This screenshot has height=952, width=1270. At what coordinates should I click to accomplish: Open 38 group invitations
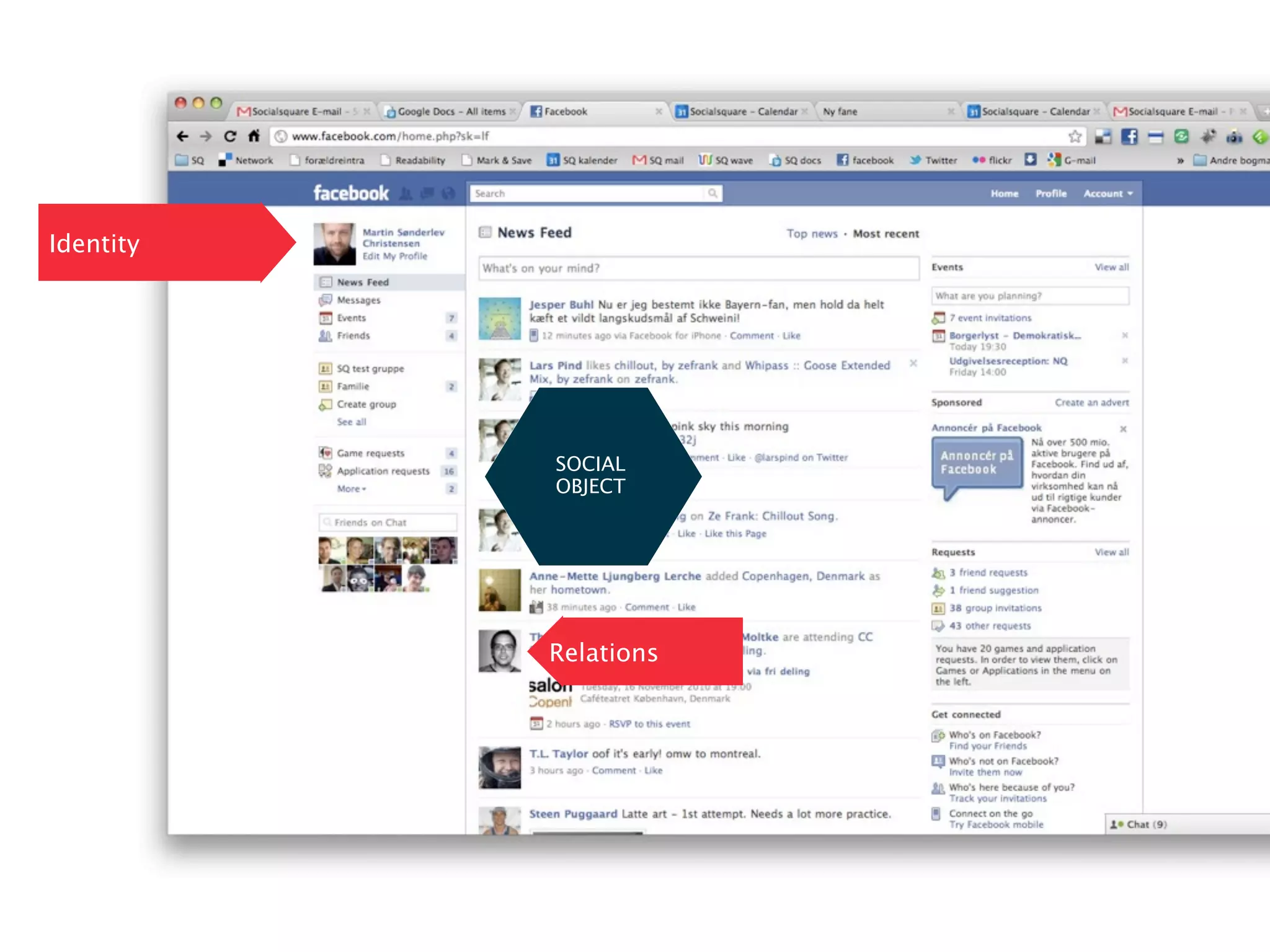[x=995, y=609]
